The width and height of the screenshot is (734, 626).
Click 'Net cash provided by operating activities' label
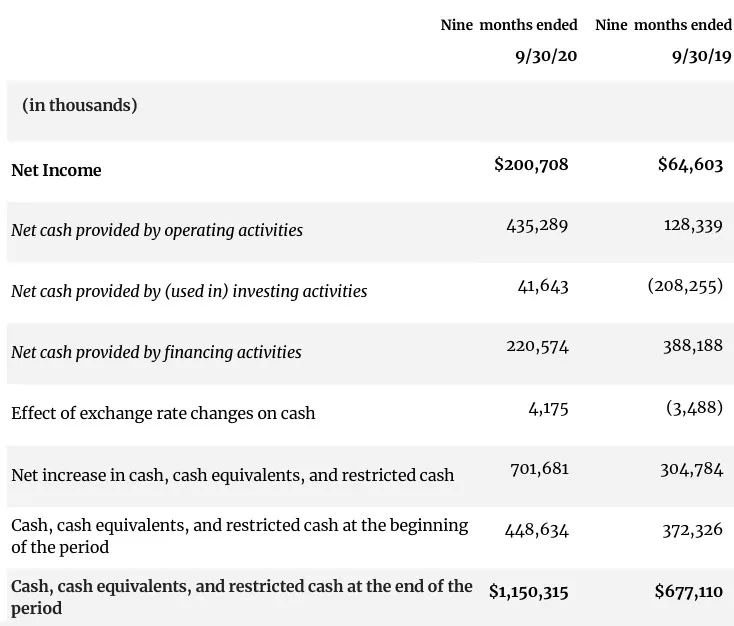[x=157, y=230]
